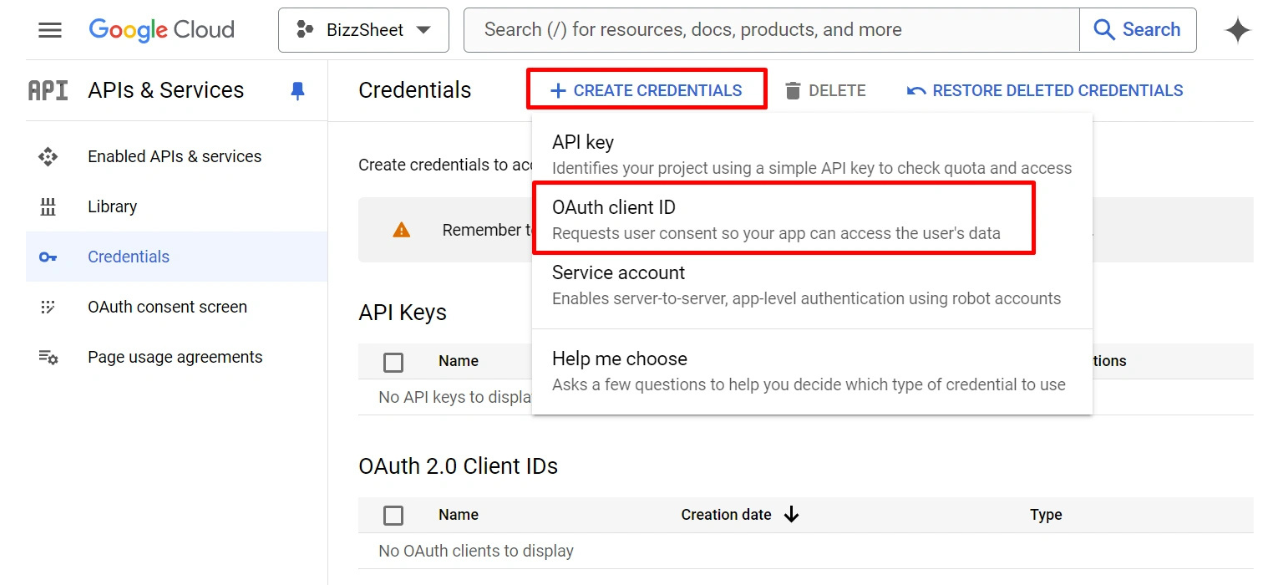The image size is (1280, 585).
Task: Toggle the pin icon next to APIs & Services
Action: pyautogui.click(x=297, y=91)
